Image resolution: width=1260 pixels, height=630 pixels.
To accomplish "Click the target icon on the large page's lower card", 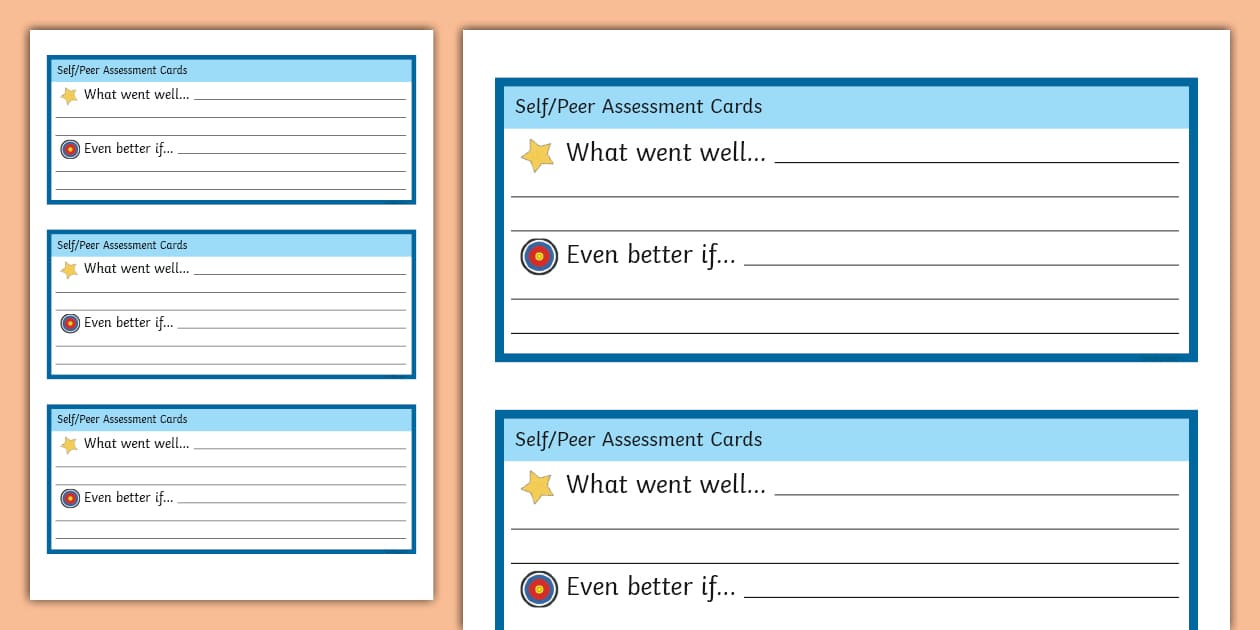I will (x=539, y=589).
